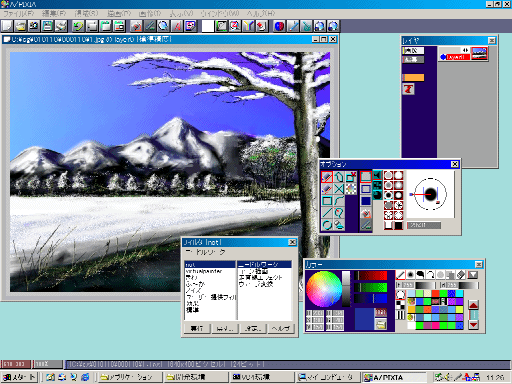Select the rectangle shape tool in Options panel
The image size is (512, 384).
(x=327, y=201)
